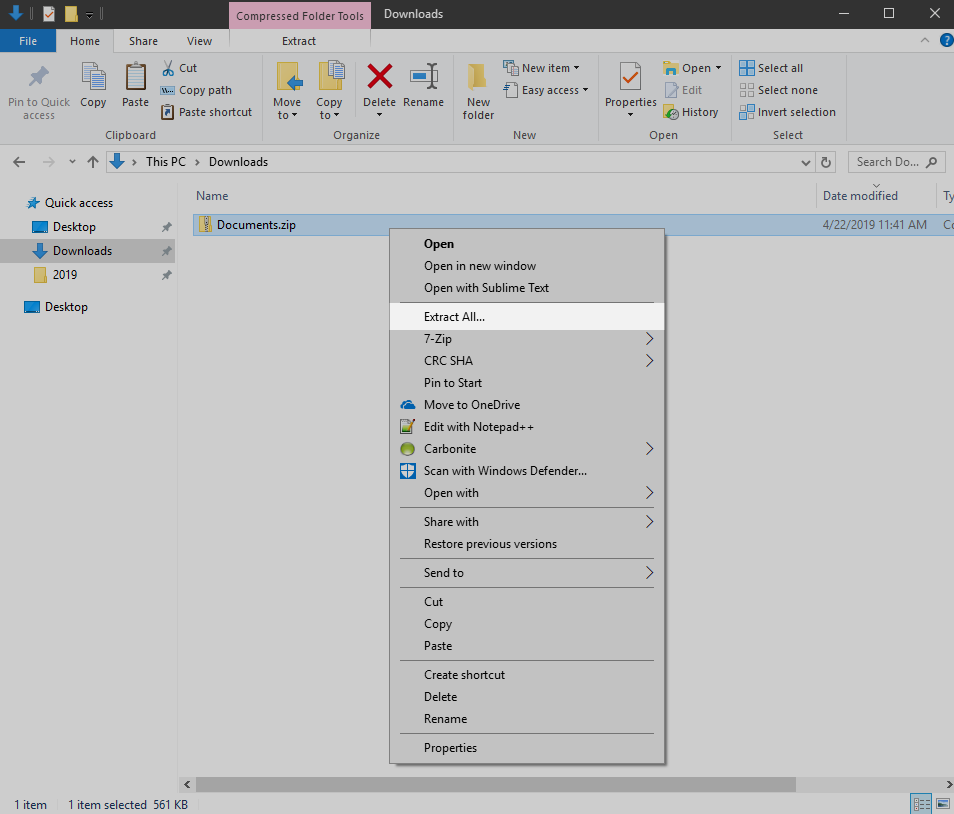Select the Cut icon in the Clipboard group

(x=179, y=67)
